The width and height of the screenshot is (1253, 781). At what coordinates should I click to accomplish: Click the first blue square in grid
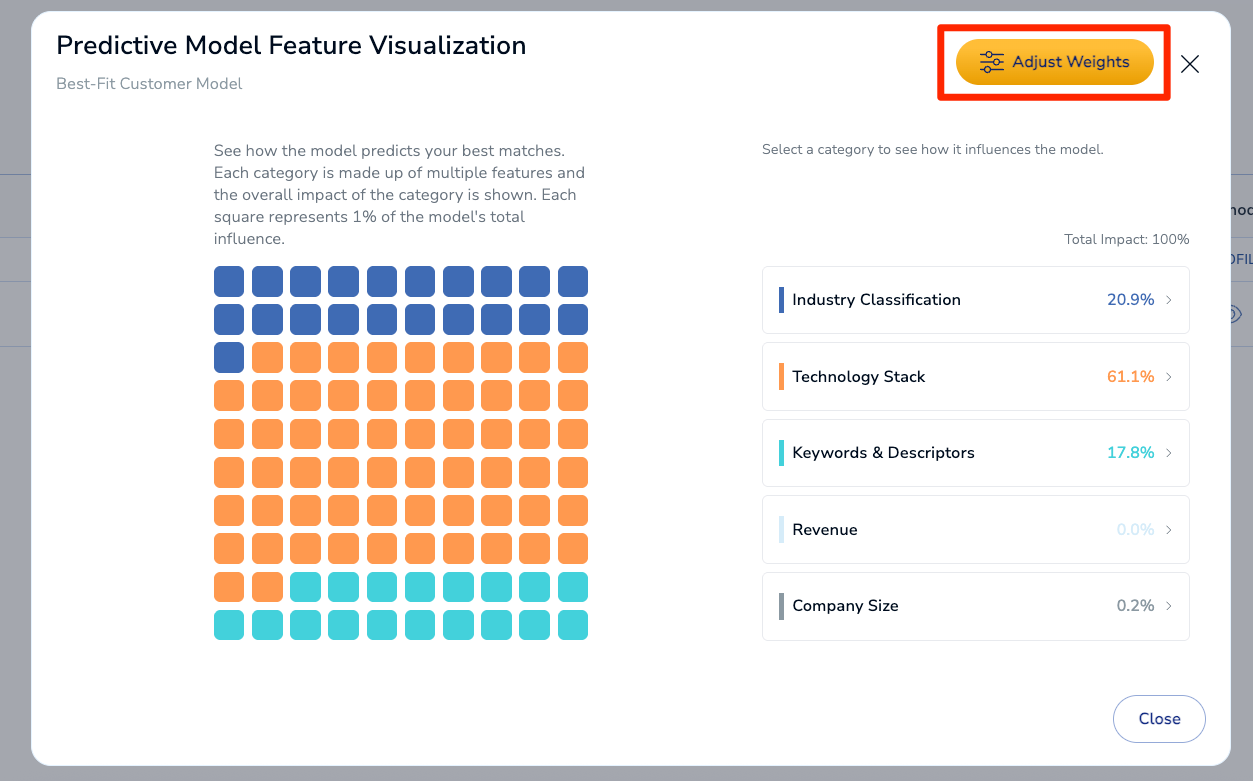pos(229,281)
